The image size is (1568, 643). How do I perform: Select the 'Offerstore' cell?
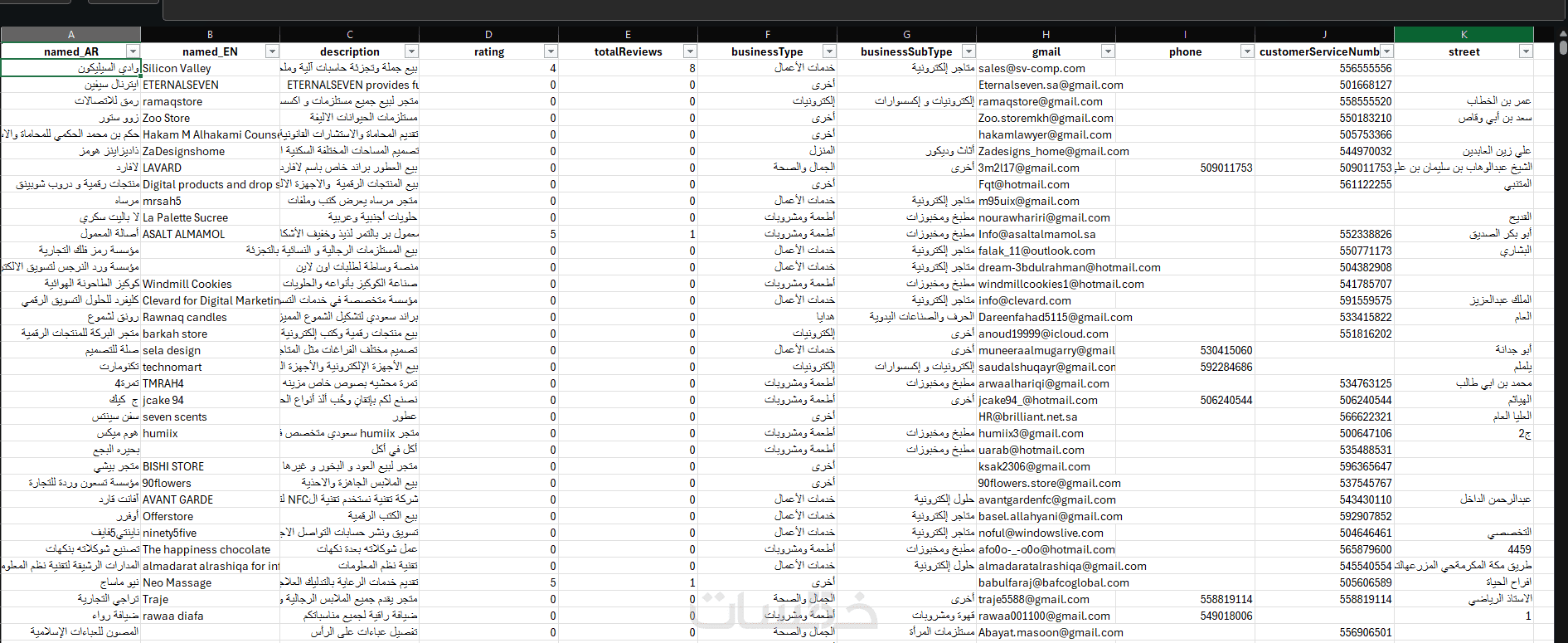point(211,516)
